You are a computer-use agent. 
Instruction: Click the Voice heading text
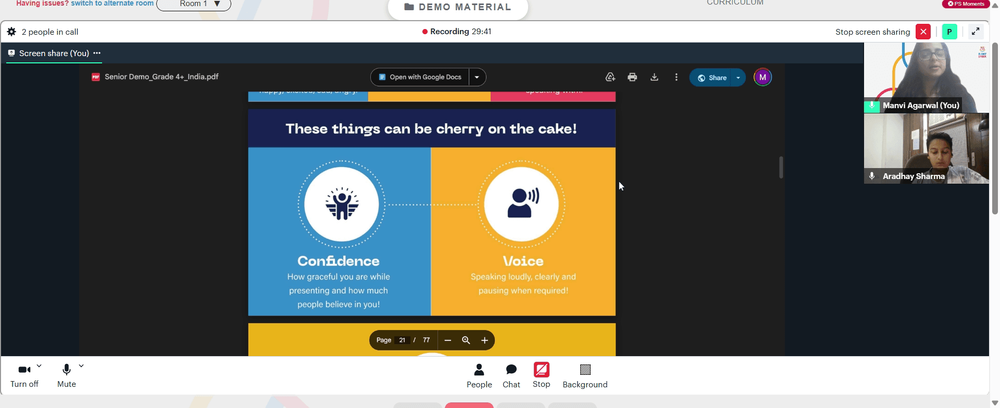point(523,261)
